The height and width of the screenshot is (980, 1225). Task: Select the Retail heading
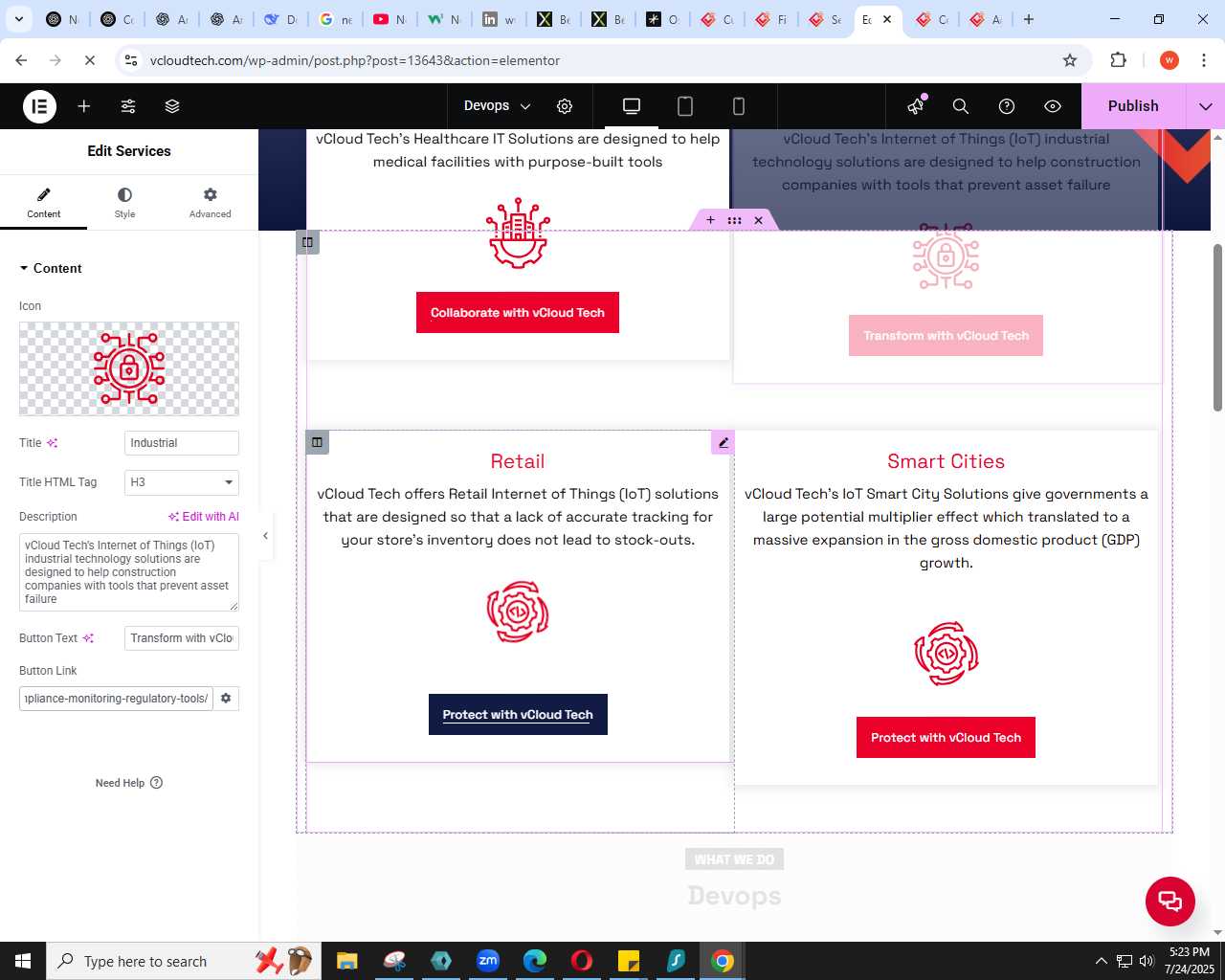point(518,461)
